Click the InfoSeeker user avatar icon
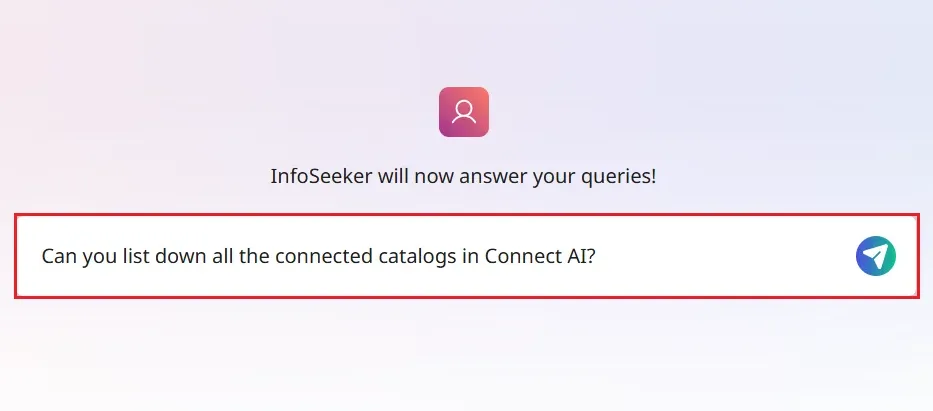 (x=464, y=112)
